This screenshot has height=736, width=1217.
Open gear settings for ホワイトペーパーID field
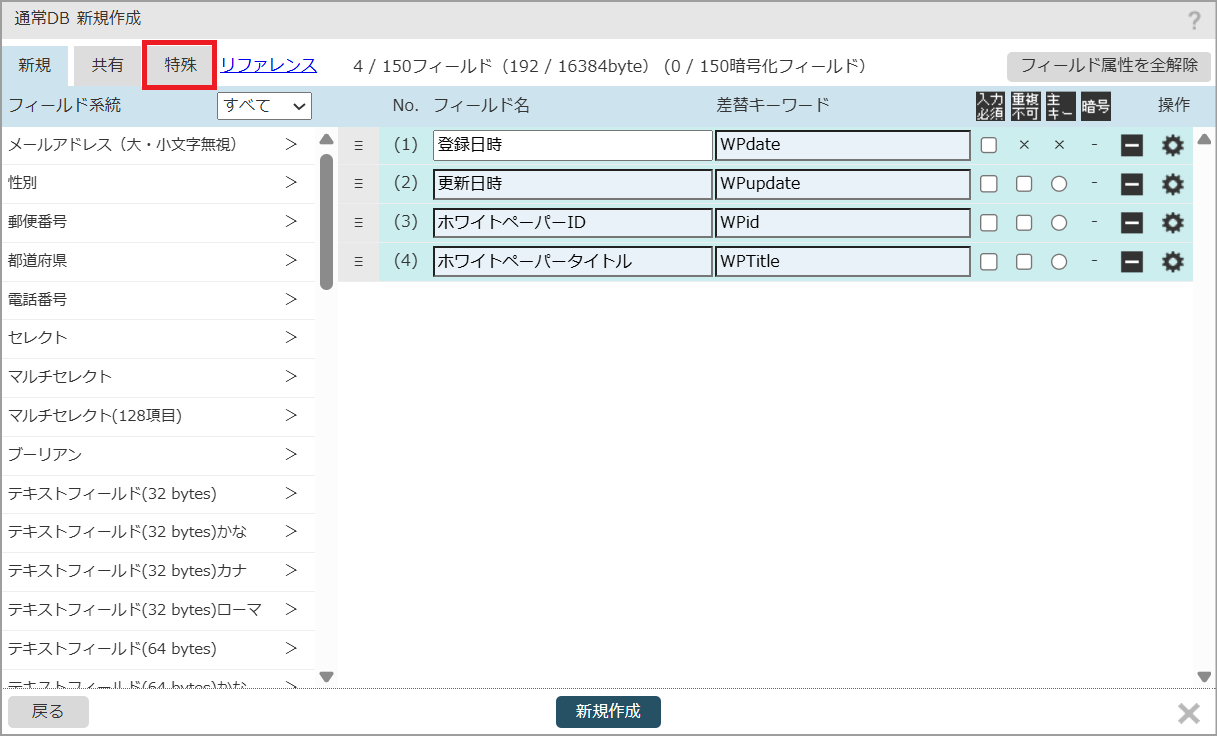(x=1172, y=223)
